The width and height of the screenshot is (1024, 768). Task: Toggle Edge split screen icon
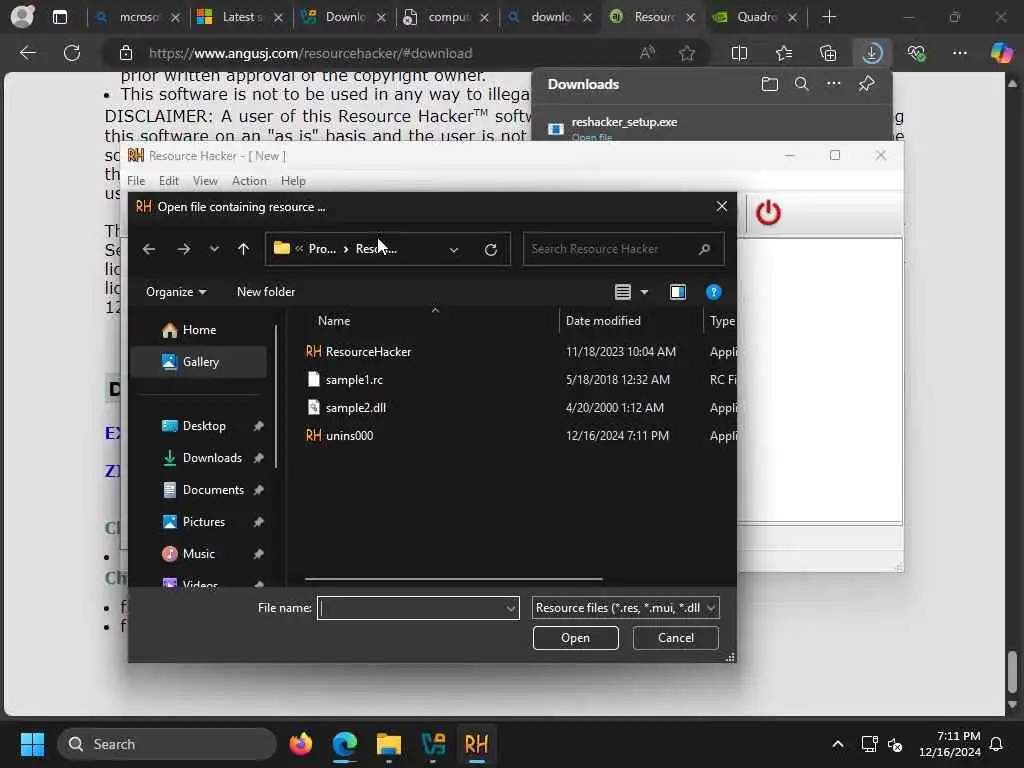pyautogui.click(x=739, y=54)
